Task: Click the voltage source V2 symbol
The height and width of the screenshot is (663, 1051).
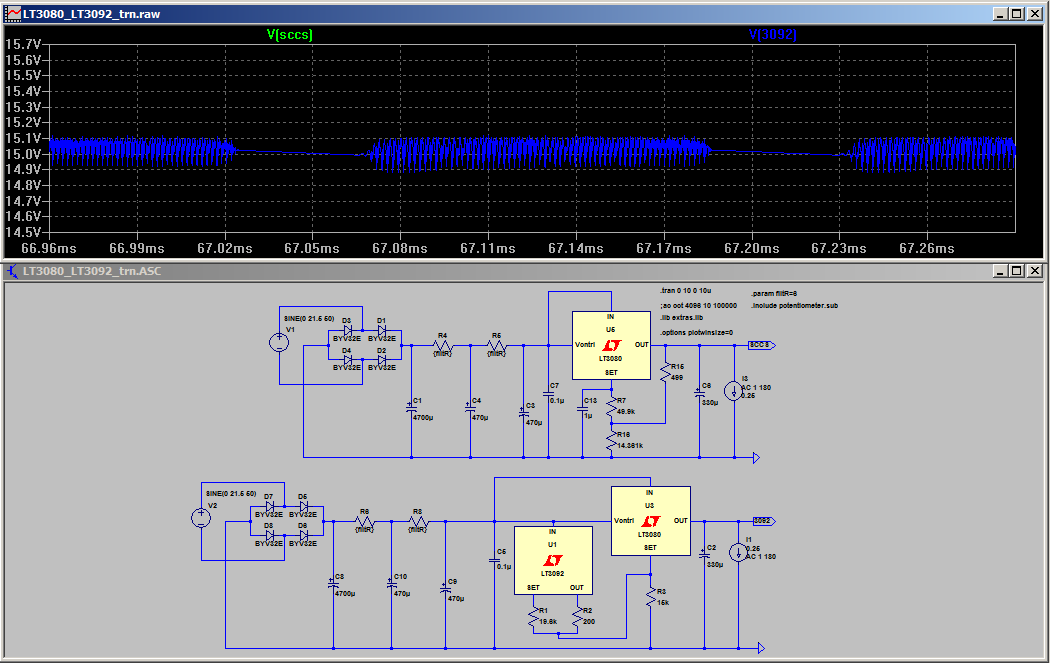Action: click(201, 518)
